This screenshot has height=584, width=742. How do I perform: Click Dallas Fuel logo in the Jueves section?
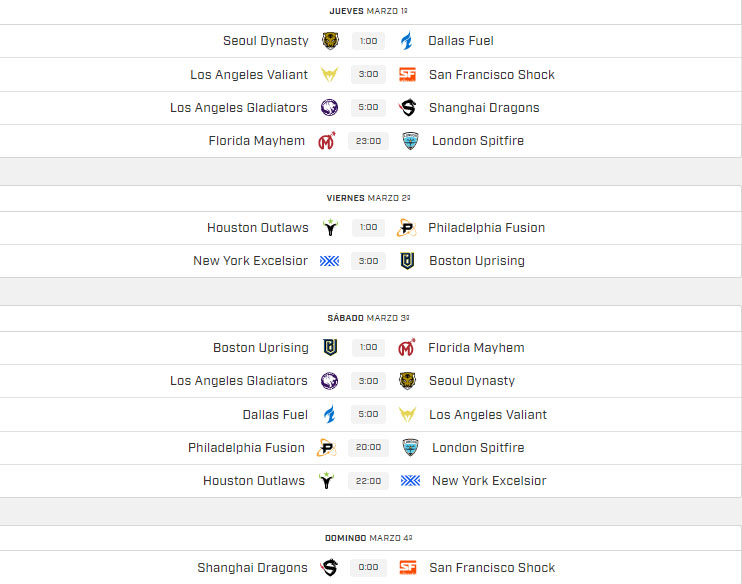point(406,41)
